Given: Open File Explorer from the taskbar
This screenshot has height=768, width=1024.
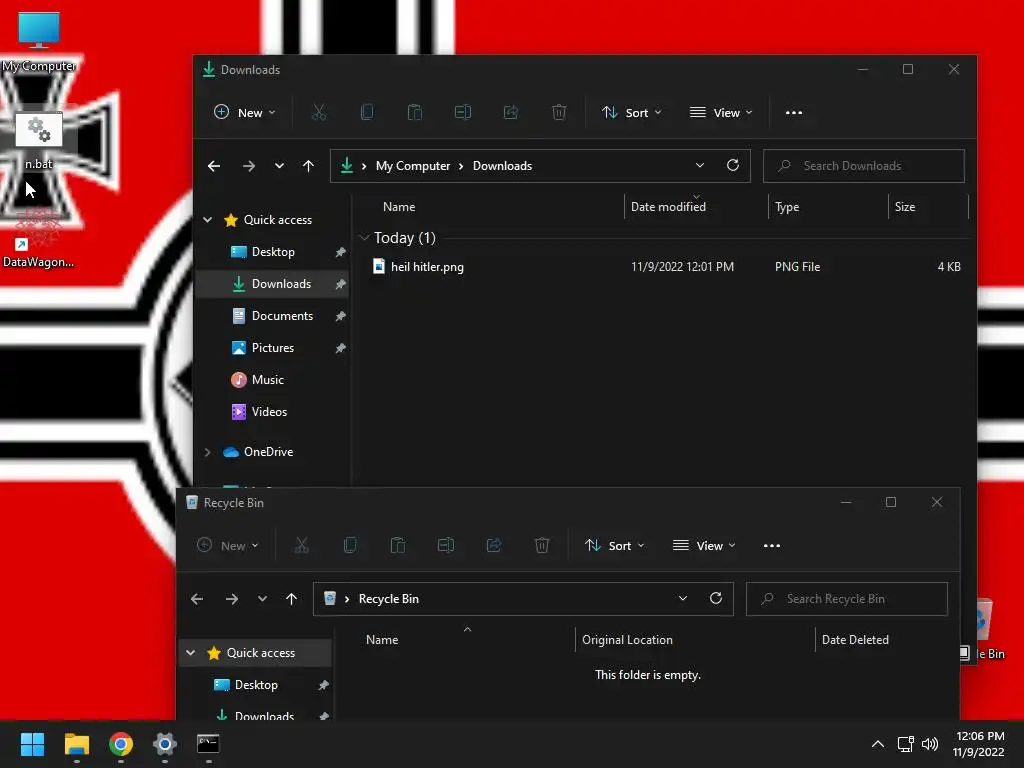Looking at the screenshot, I should (76, 744).
